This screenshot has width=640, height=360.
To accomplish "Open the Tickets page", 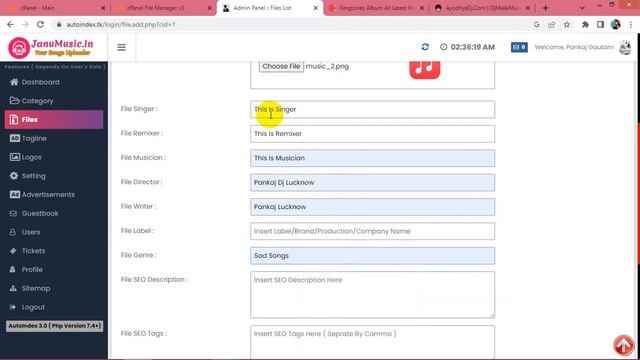I will 54,251.
